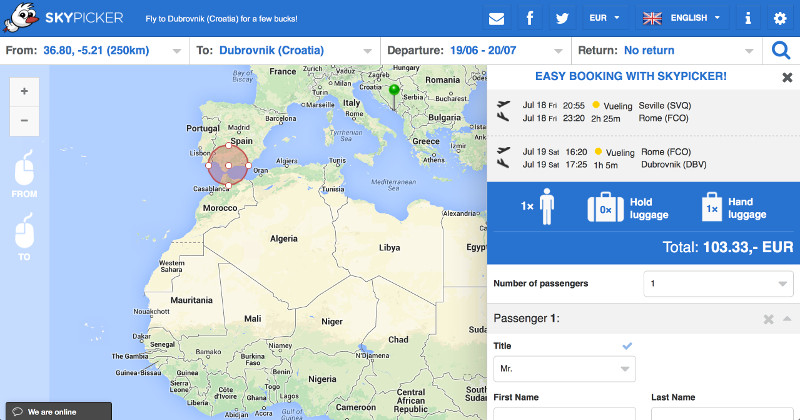Click the search magnifier button

781,51
